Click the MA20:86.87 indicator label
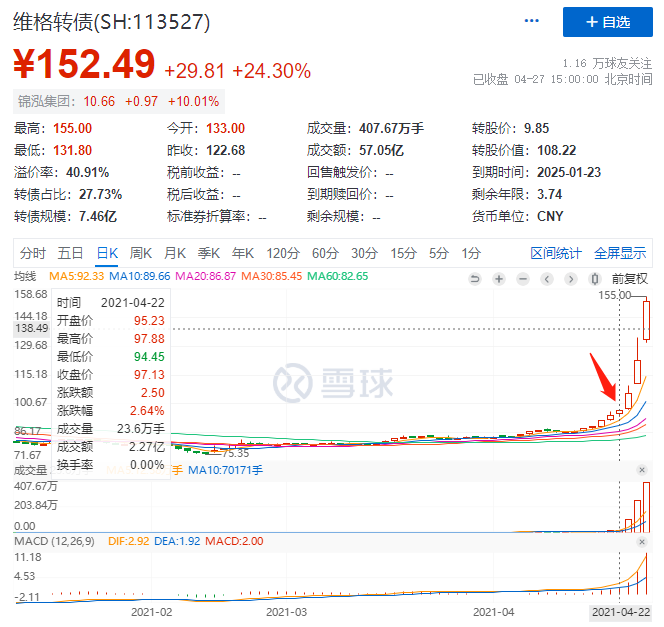 click(205, 276)
